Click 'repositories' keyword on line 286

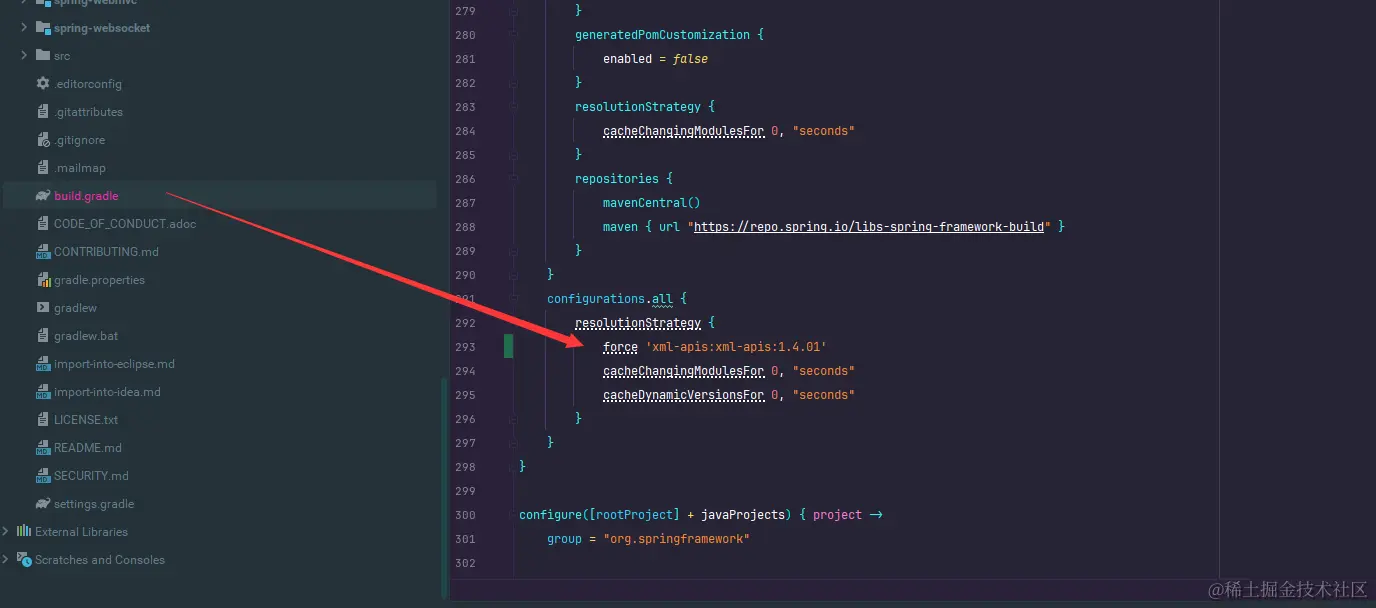click(x=617, y=179)
